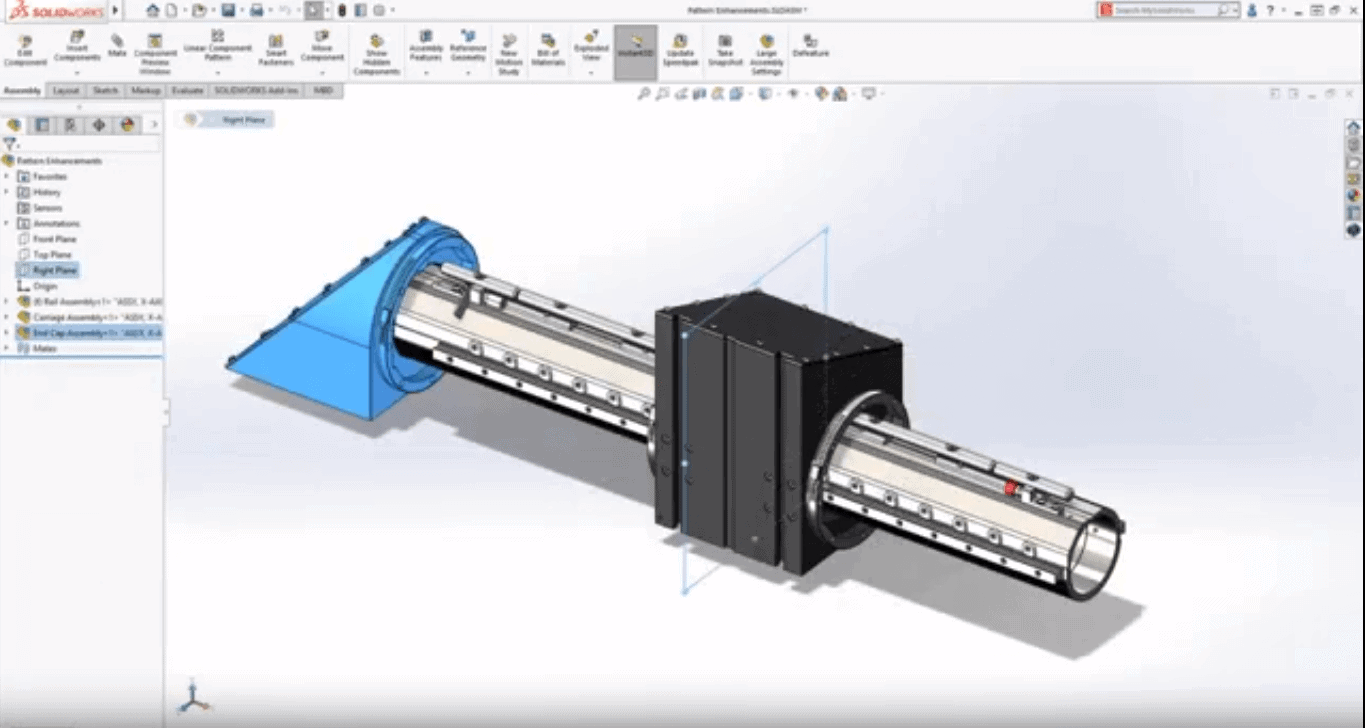Open Large Assembly Settings
The width and height of the screenshot is (1365, 728).
click(x=767, y=54)
